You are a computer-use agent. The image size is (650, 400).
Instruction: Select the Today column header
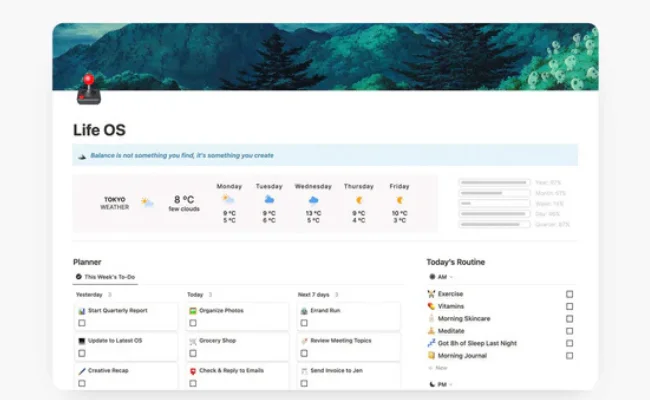(195, 295)
